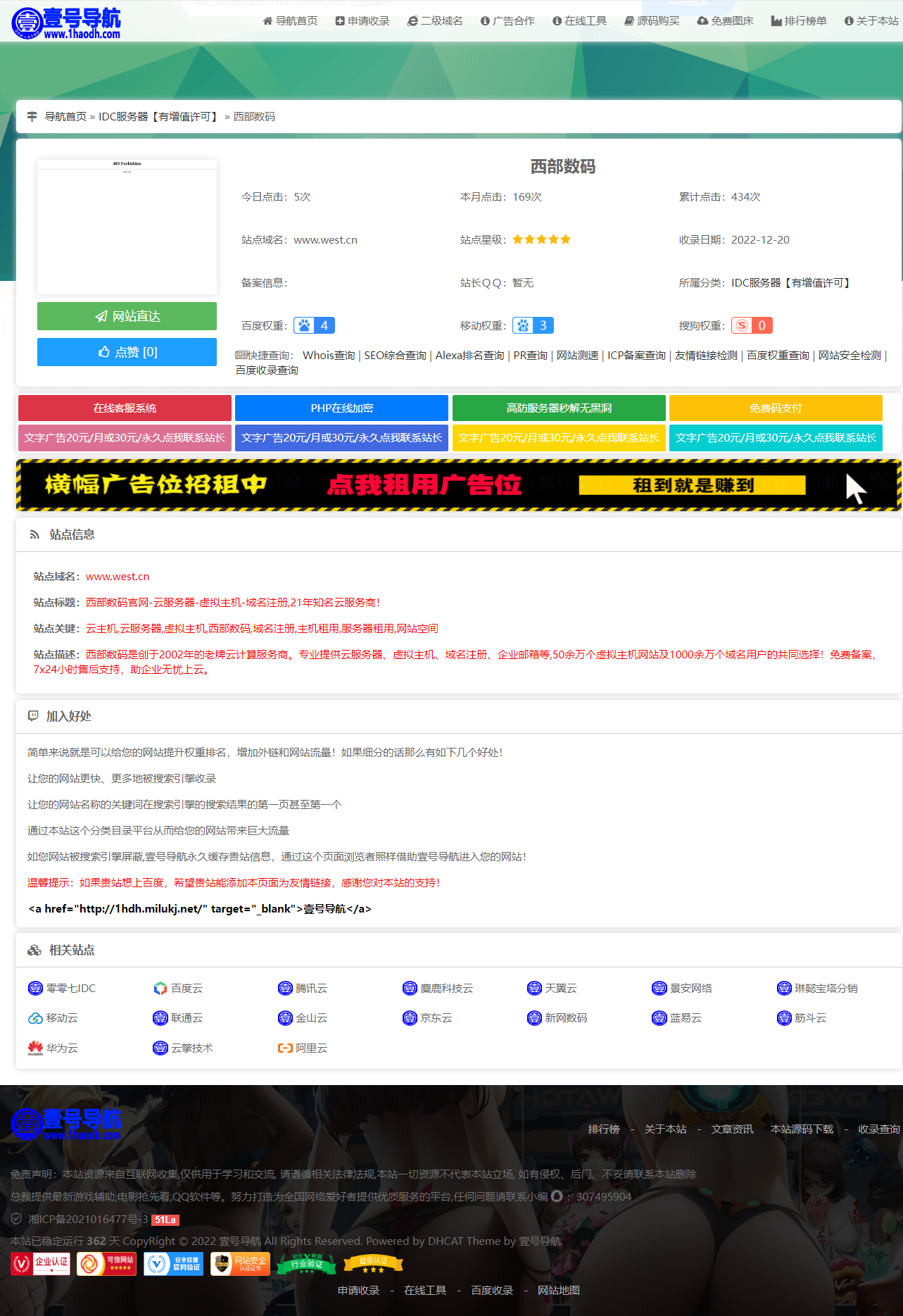Open 关于本站 menu item
This screenshot has height=1316, width=903.
871,21
